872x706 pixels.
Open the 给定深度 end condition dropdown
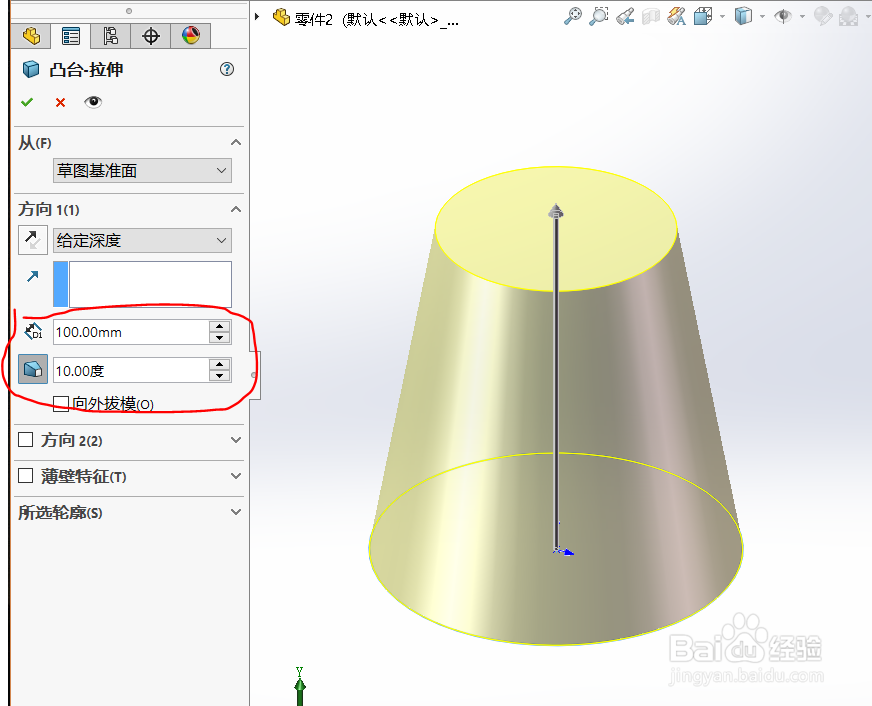coord(142,241)
